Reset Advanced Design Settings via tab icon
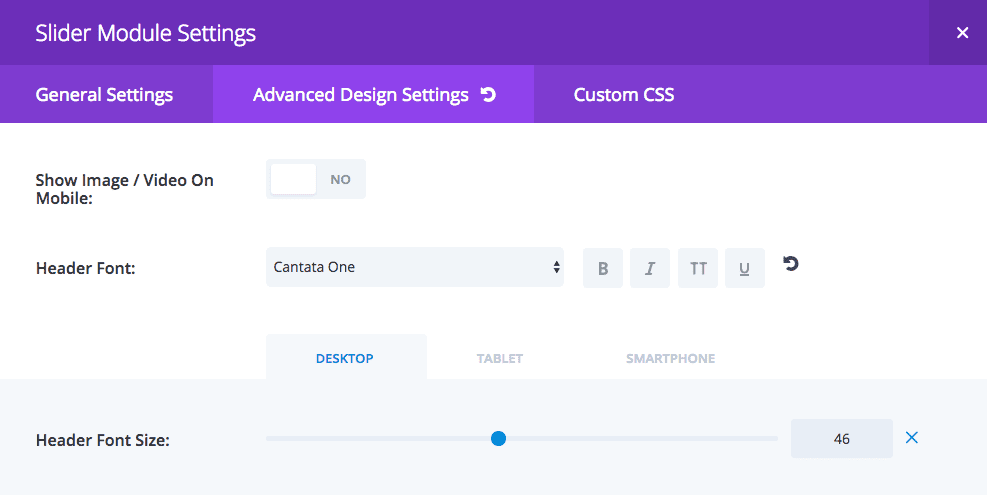987x495 pixels. tap(488, 95)
